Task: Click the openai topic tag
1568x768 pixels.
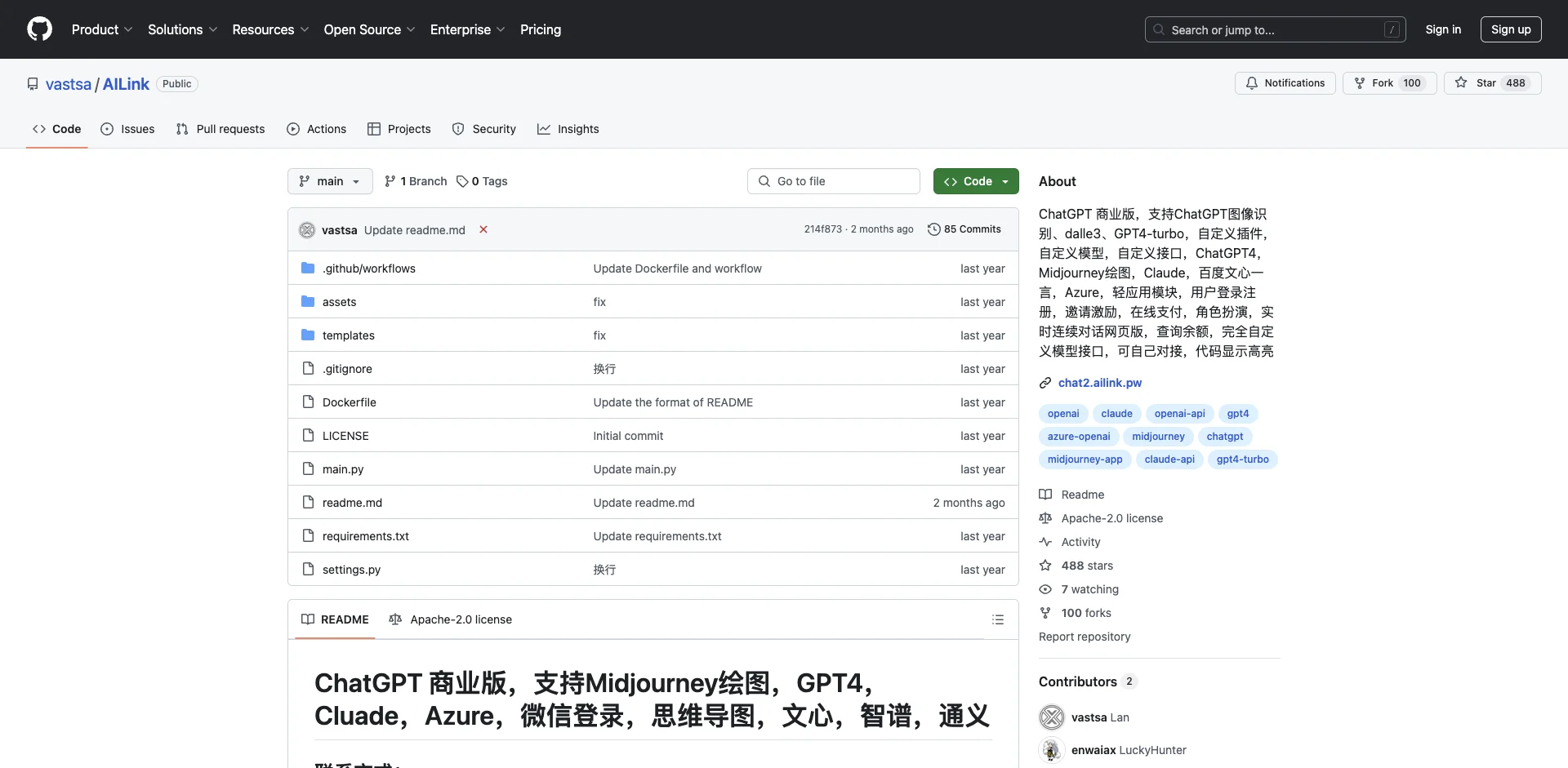Action: (x=1063, y=414)
